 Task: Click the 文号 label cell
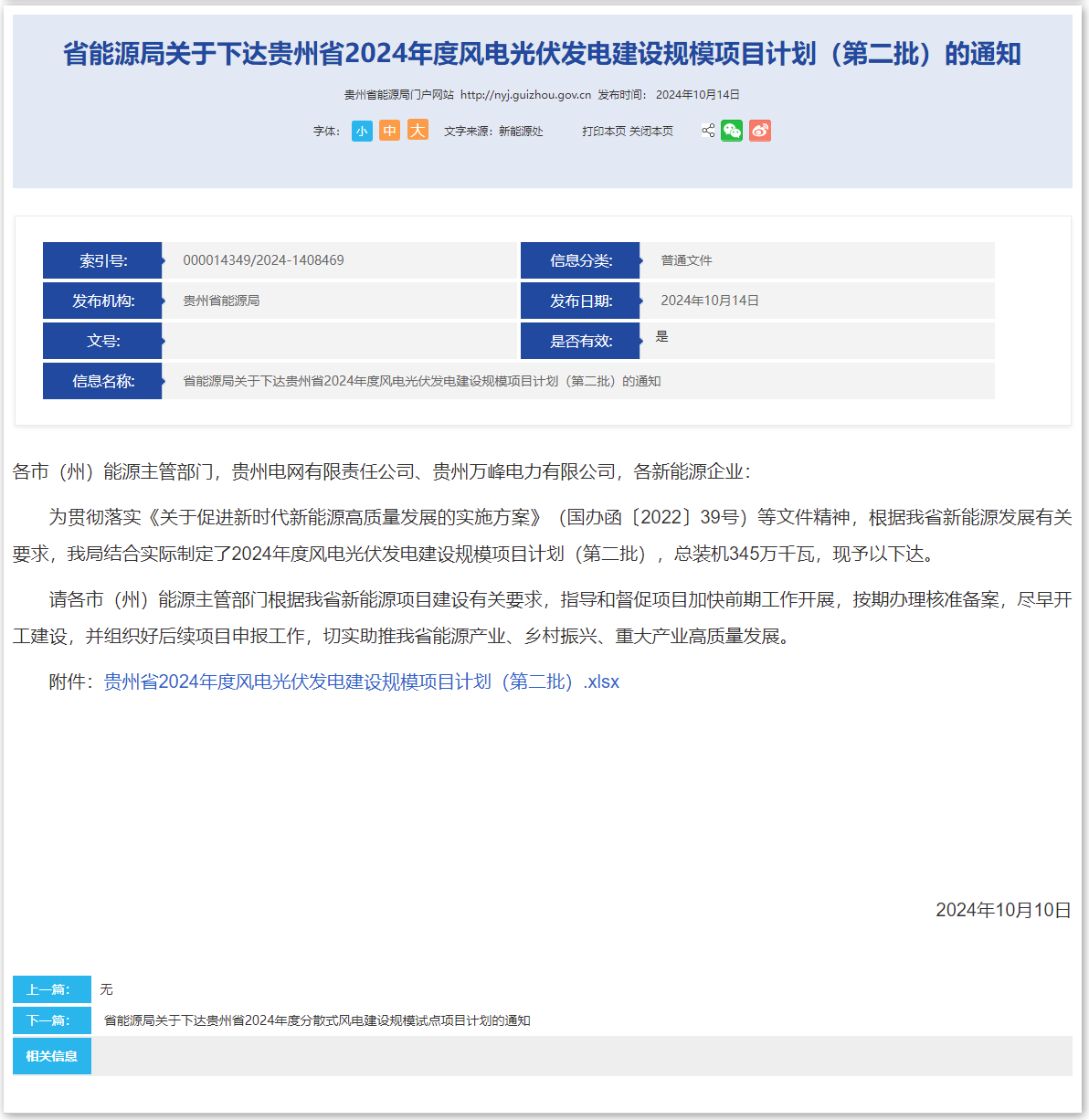click(x=102, y=341)
